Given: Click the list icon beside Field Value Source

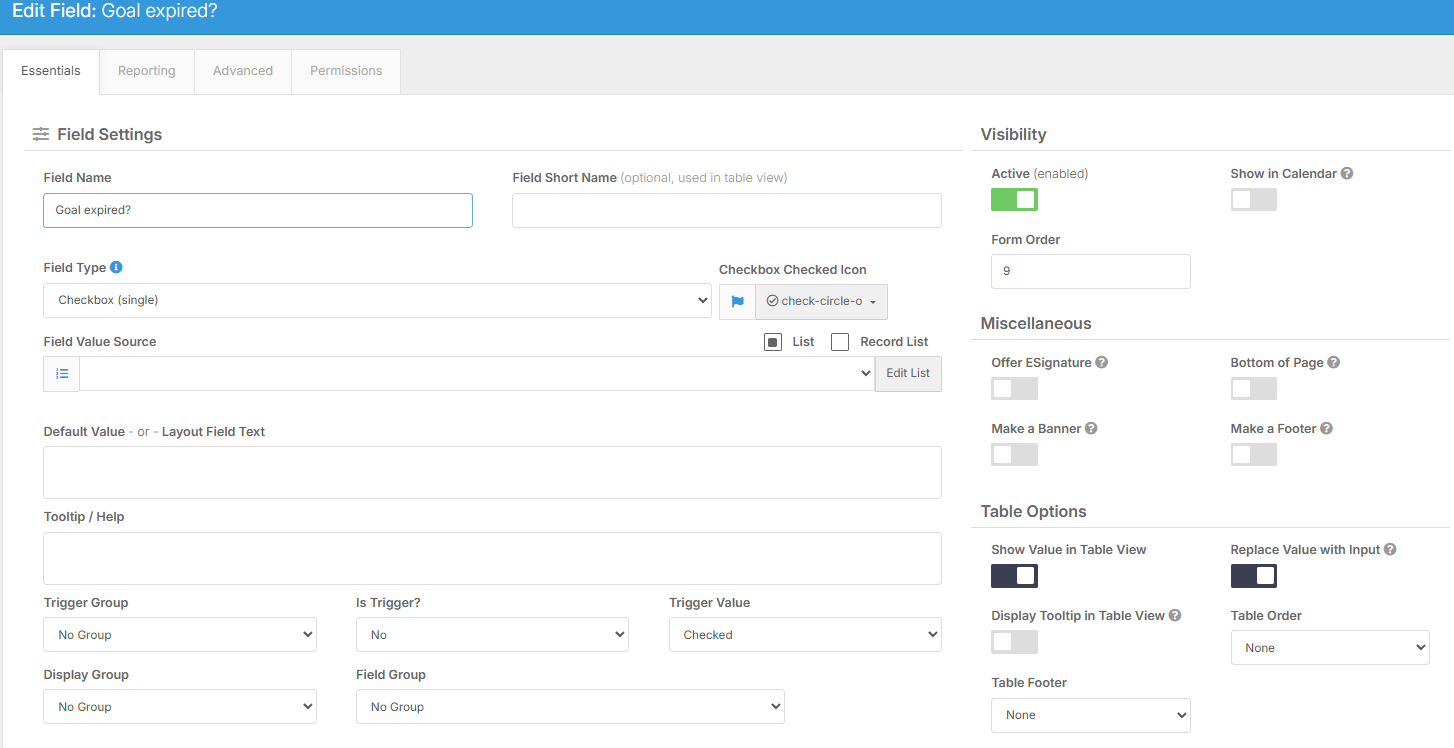Looking at the screenshot, I should pos(62,373).
